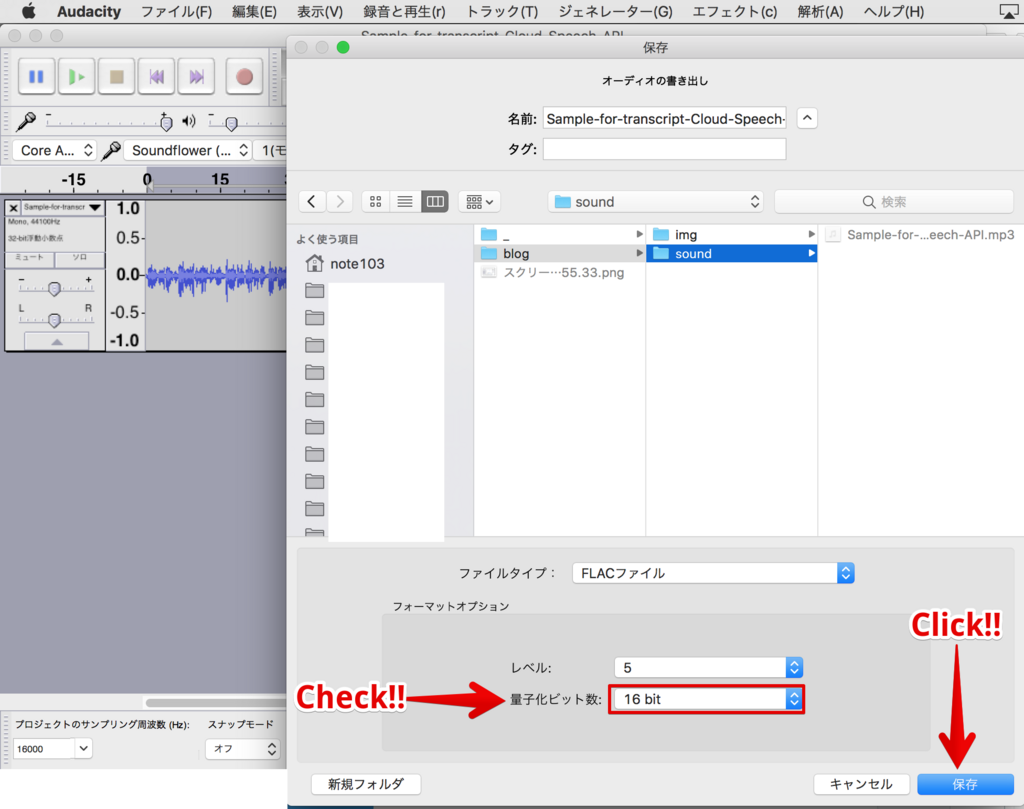Go forward with the right chevron button
Screen dimensions: 1024x809
340,202
